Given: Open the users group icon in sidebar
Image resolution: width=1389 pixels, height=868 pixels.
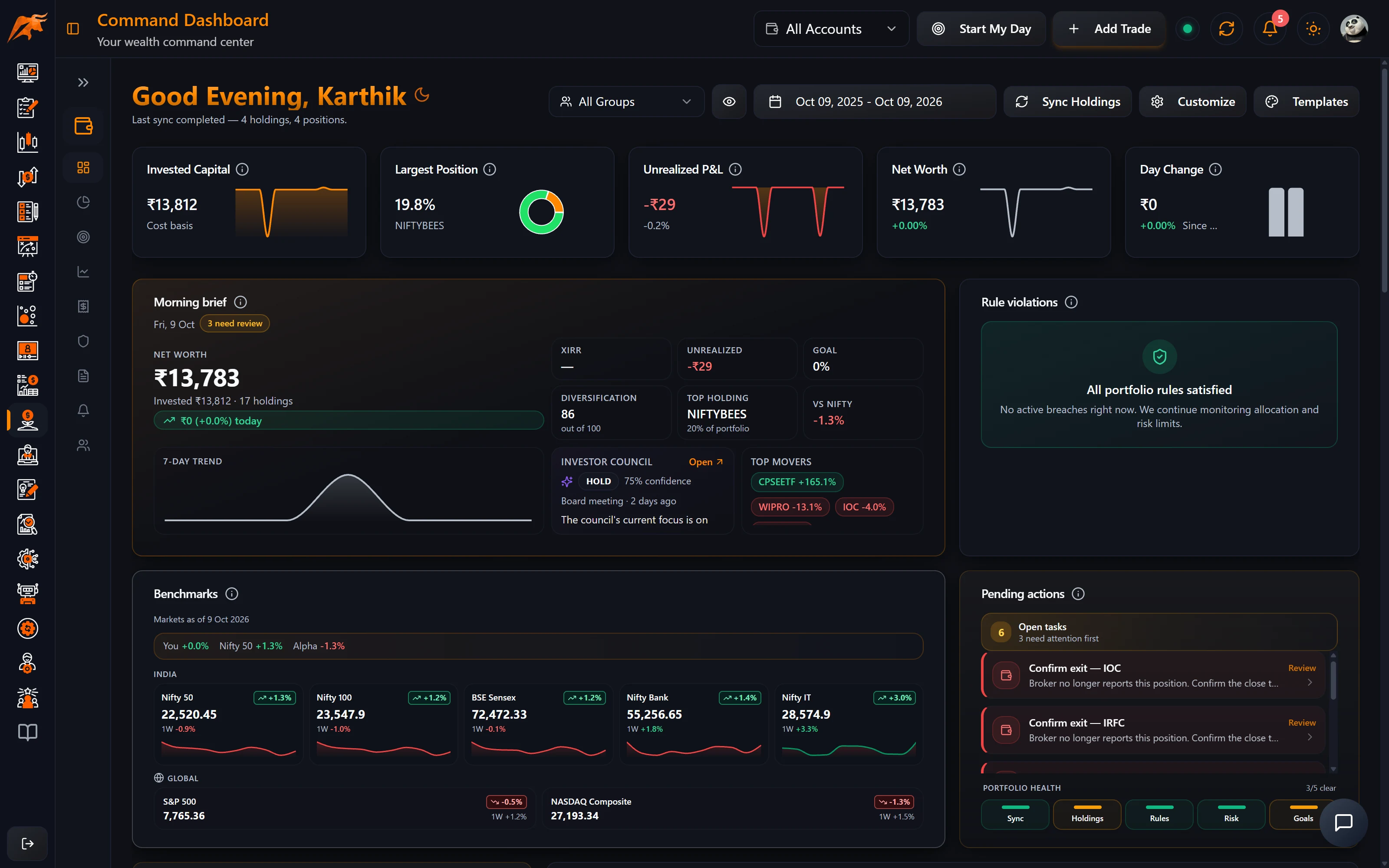Looking at the screenshot, I should point(83,445).
